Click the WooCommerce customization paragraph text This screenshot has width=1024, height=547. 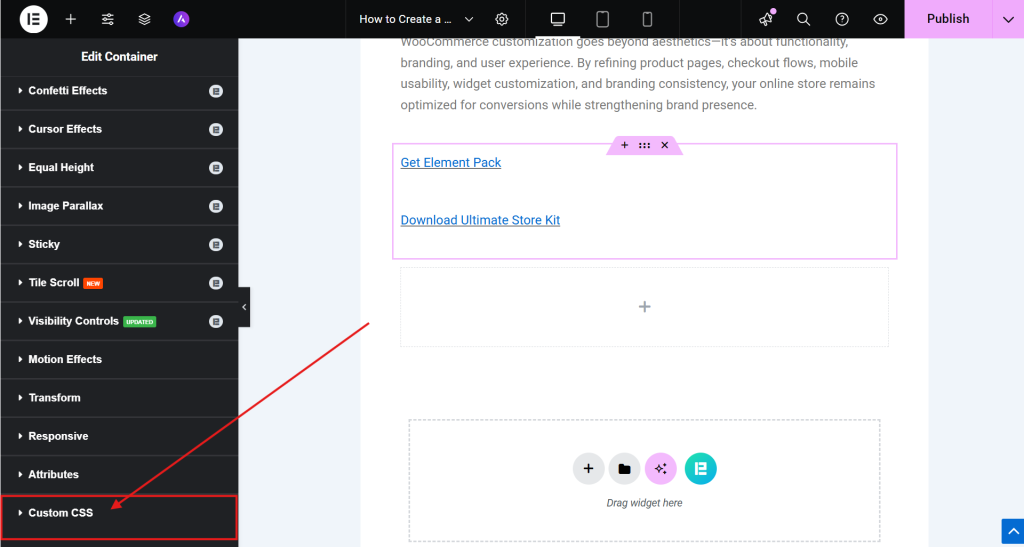pyautogui.click(x=637, y=74)
